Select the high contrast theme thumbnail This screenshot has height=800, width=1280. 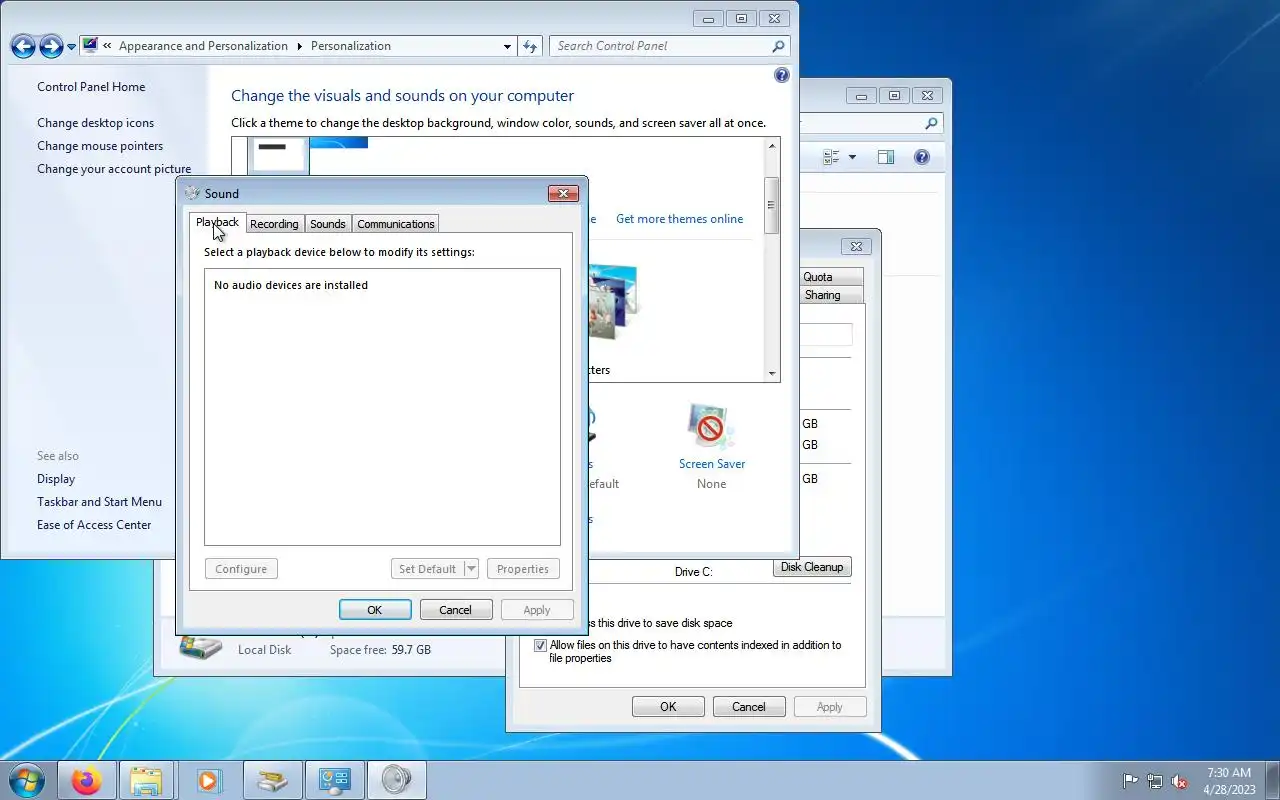280,155
